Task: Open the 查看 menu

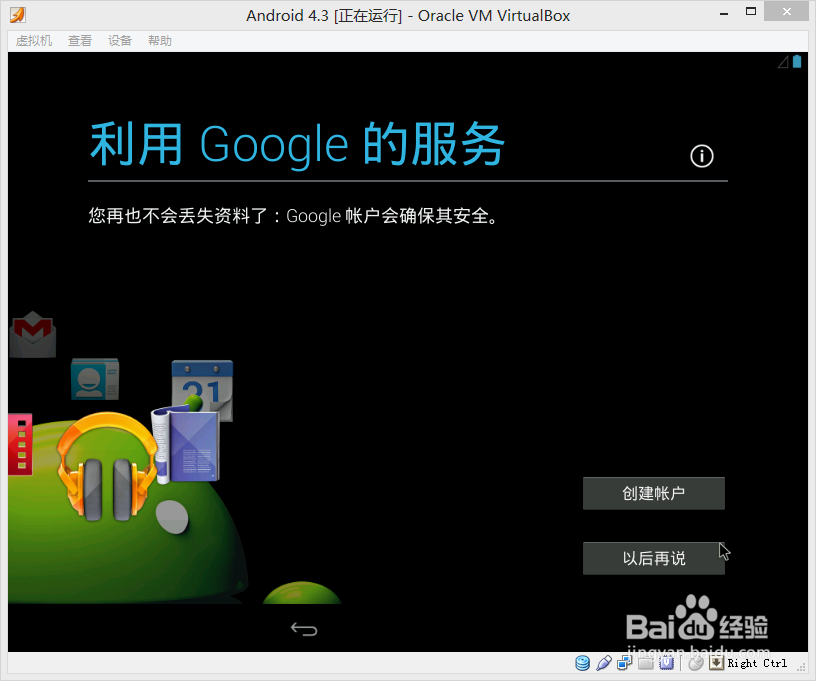Action: coord(80,41)
